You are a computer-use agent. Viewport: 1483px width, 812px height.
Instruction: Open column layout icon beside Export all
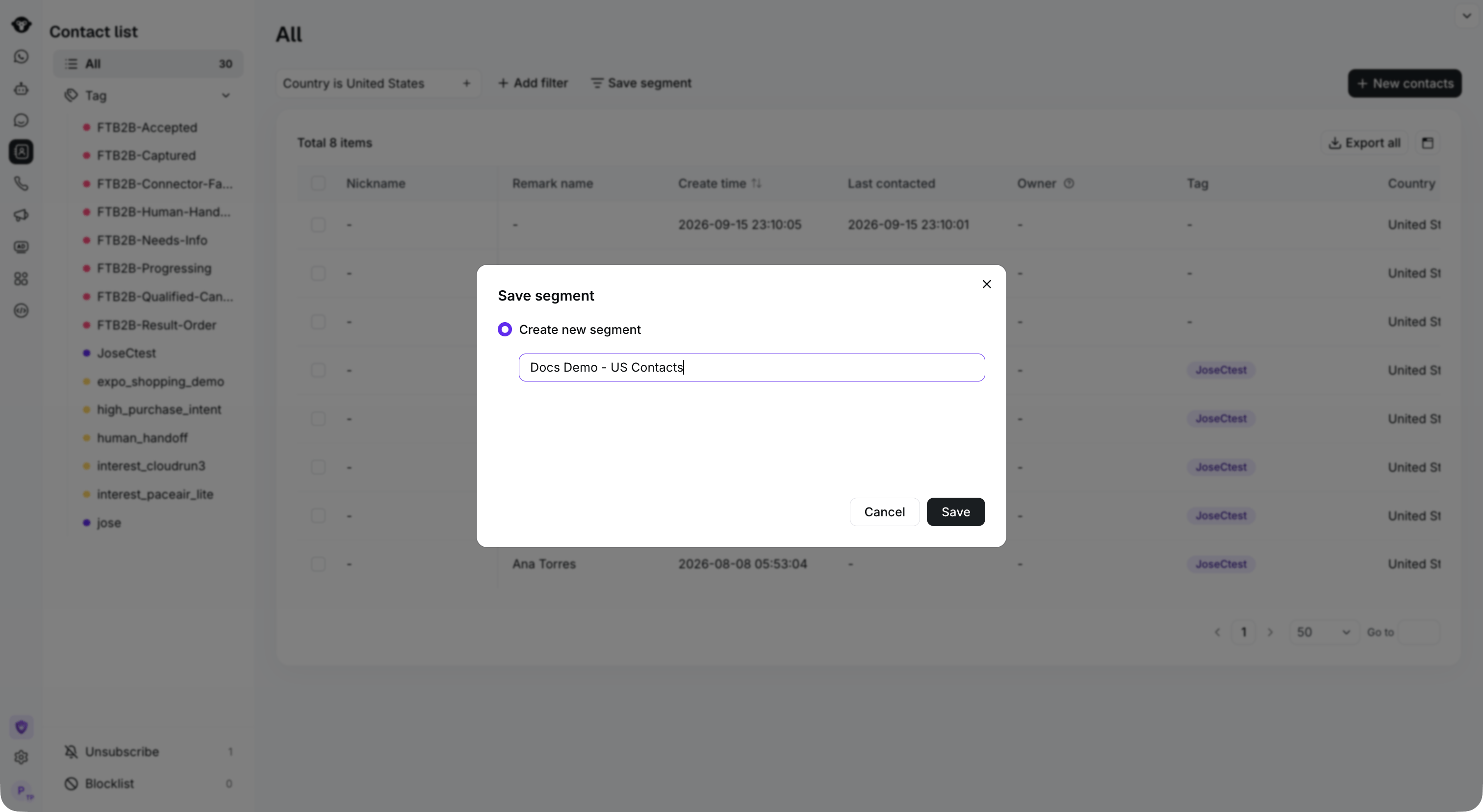[1428, 143]
